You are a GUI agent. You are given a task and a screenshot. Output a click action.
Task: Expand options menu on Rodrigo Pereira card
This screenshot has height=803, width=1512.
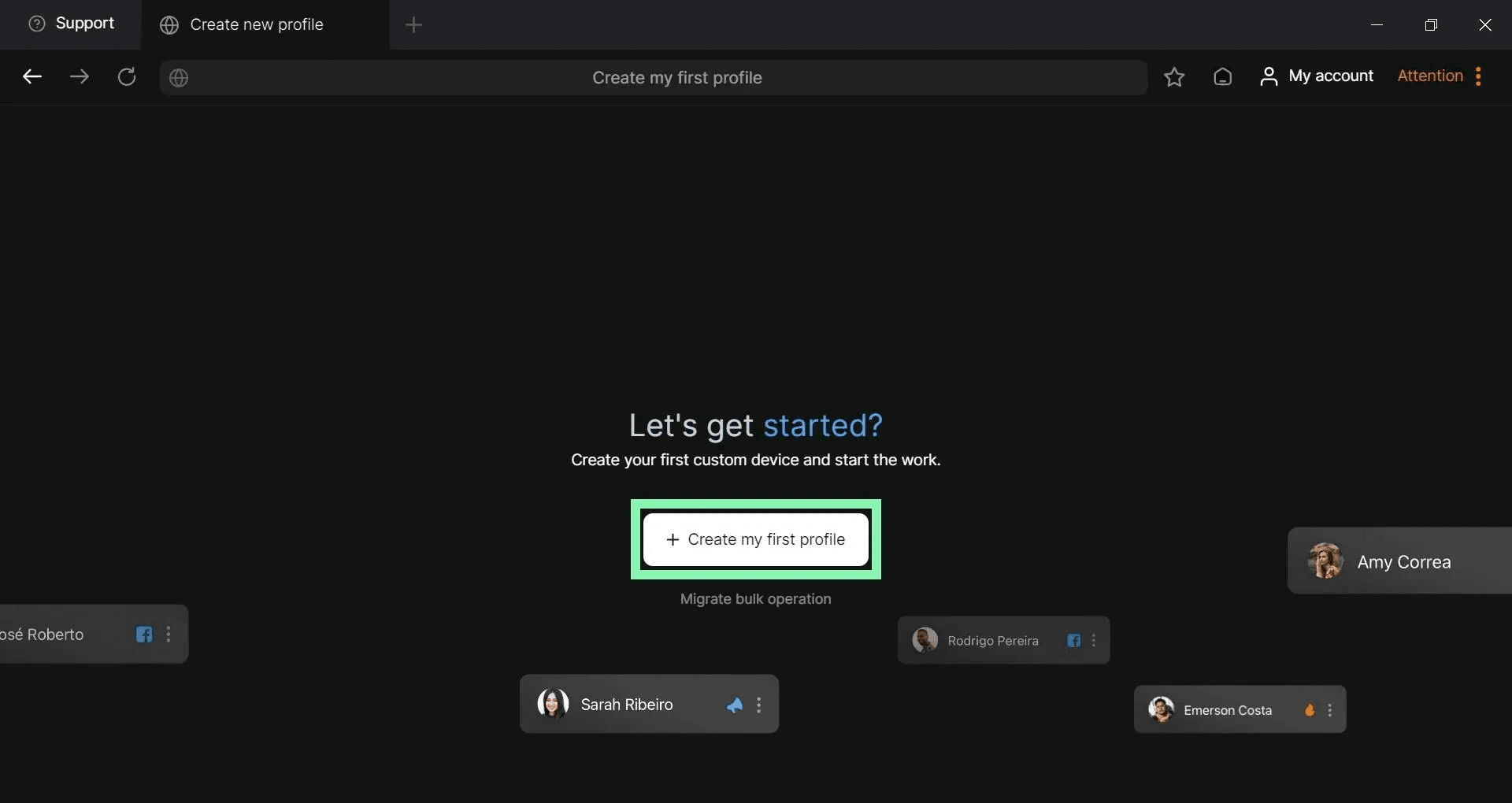(x=1093, y=641)
